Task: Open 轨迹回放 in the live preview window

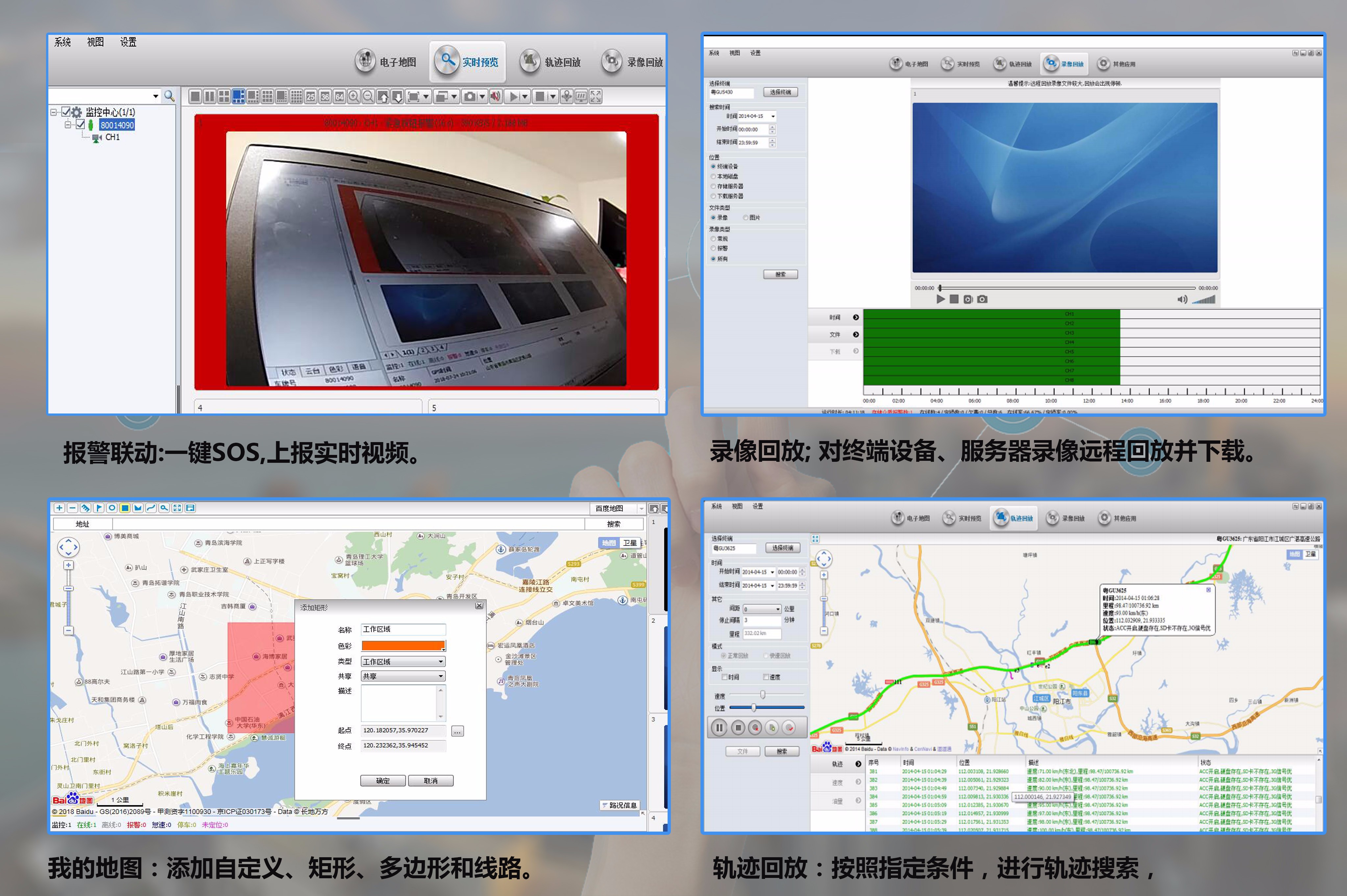Action: click(x=551, y=61)
